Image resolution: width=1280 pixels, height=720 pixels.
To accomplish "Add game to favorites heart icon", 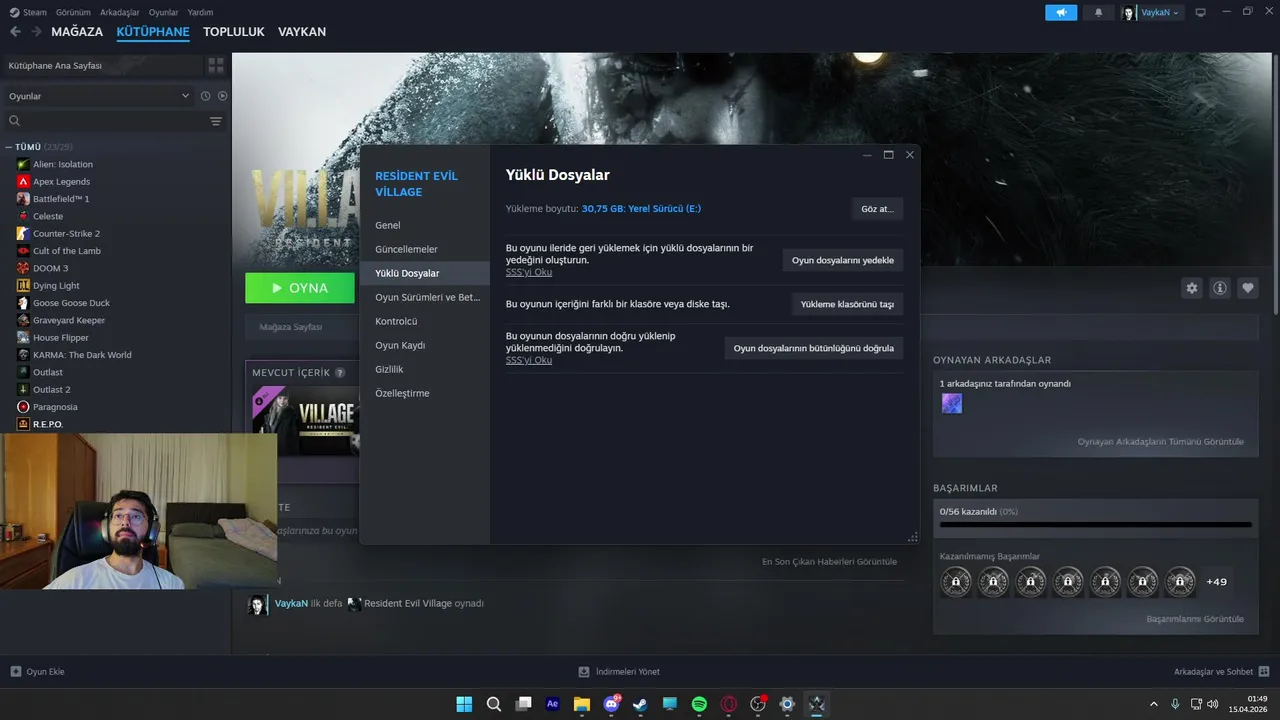I will (1248, 288).
